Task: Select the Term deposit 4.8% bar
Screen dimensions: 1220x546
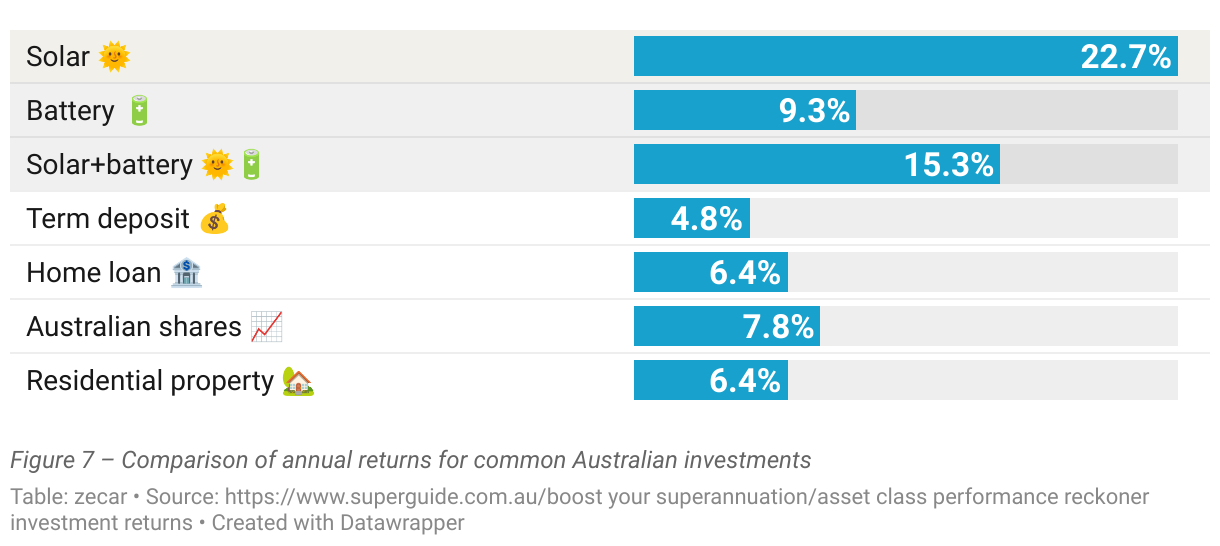Action: click(692, 218)
